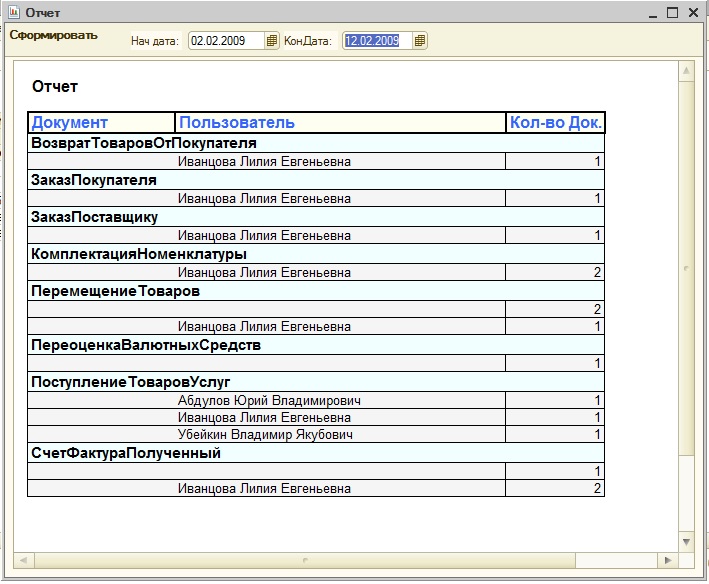Click count 2 in last Иванцова row
This screenshot has width=709, height=584.
click(555, 489)
